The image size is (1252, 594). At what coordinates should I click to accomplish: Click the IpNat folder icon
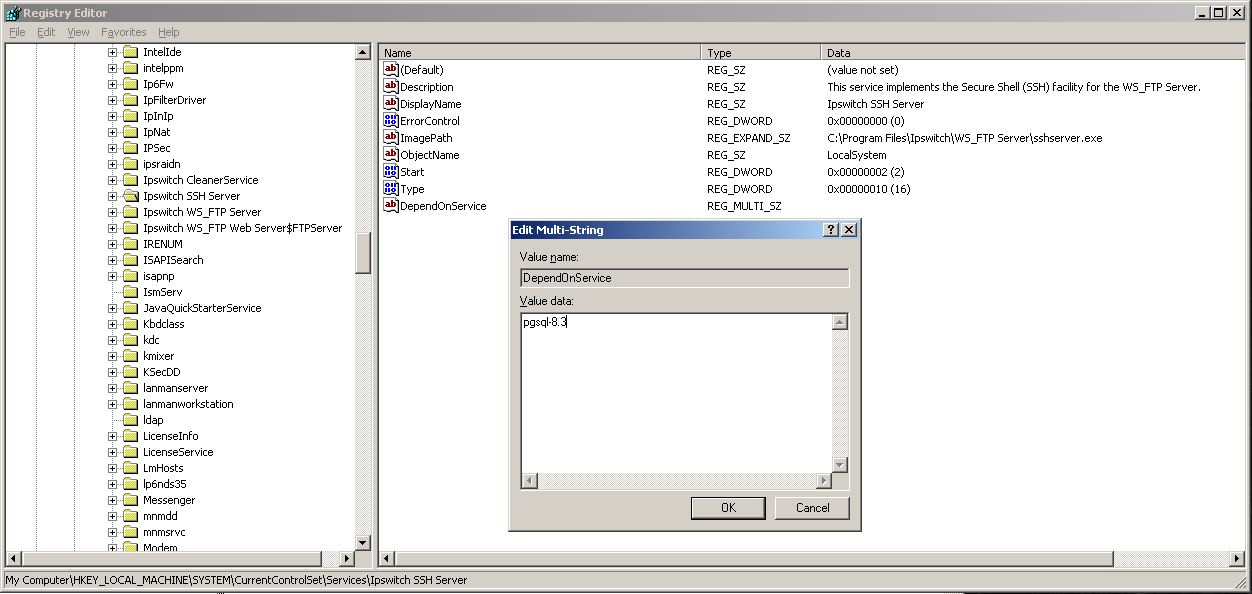(130, 132)
